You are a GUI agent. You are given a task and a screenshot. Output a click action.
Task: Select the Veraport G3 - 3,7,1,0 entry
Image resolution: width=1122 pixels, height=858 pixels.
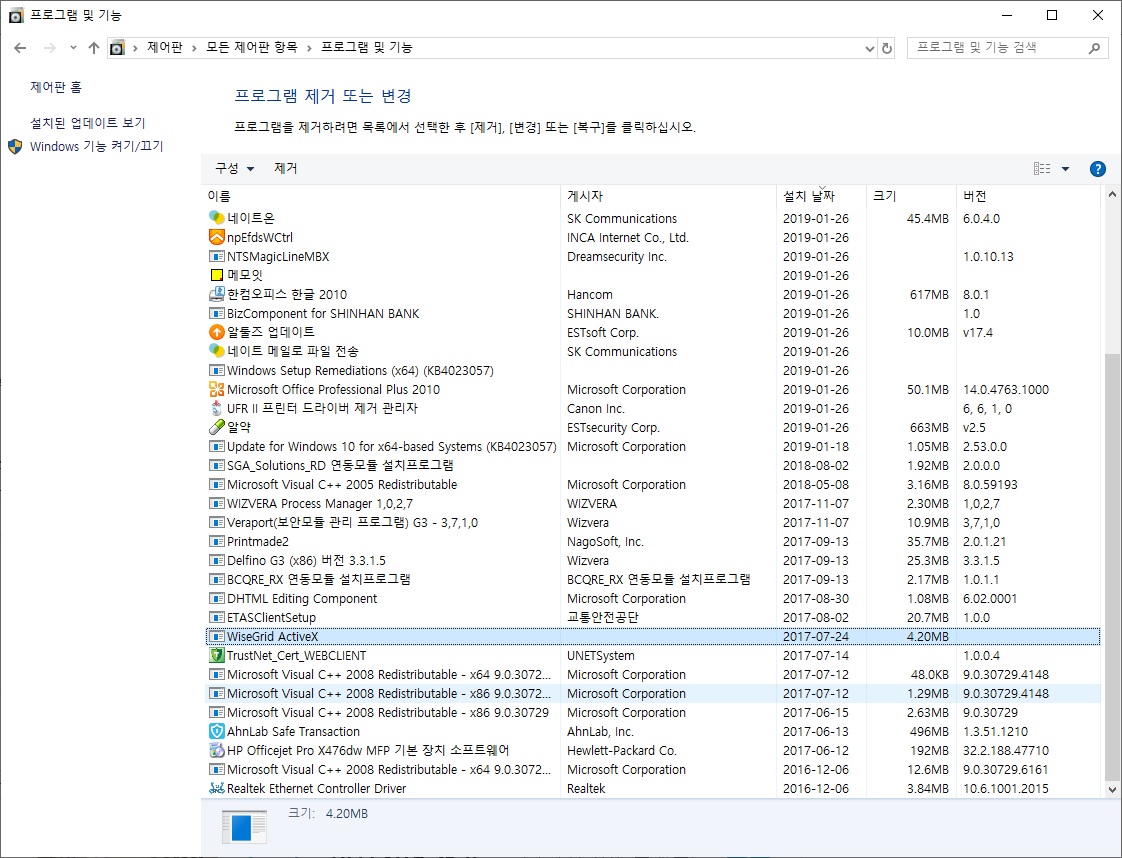[653, 522]
